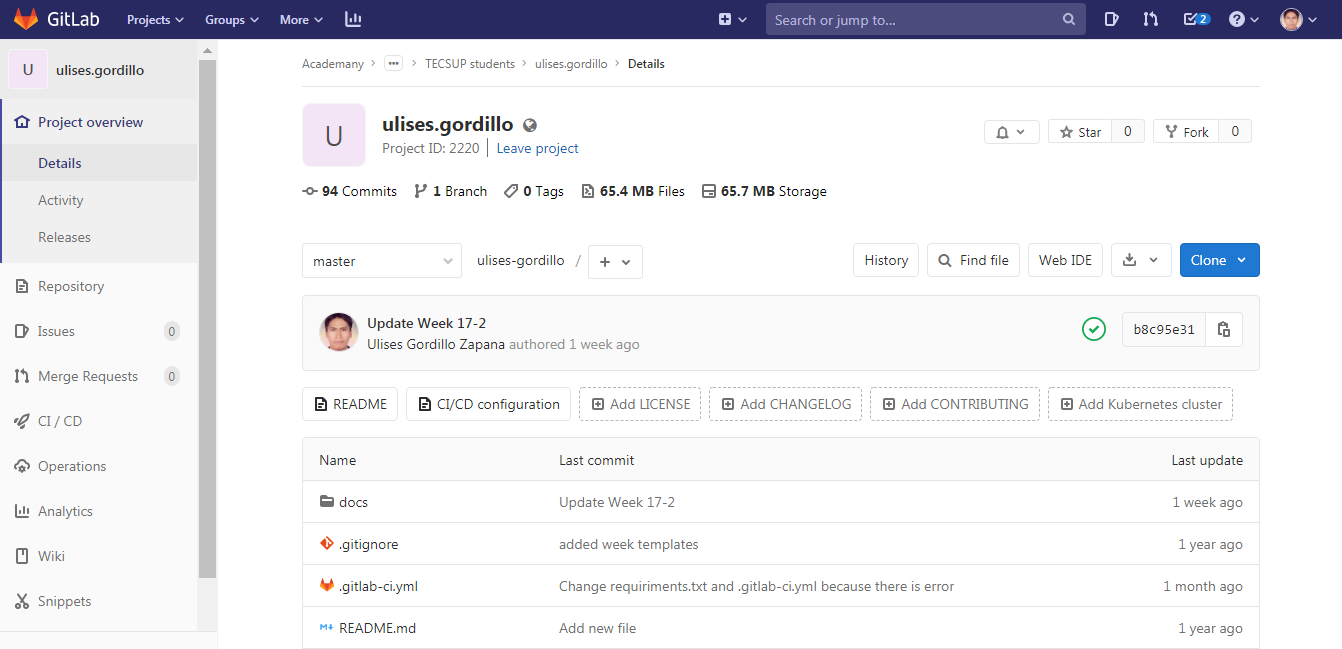
Task: Open To-Do list icon with badge 2
Action: point(1196,19)
